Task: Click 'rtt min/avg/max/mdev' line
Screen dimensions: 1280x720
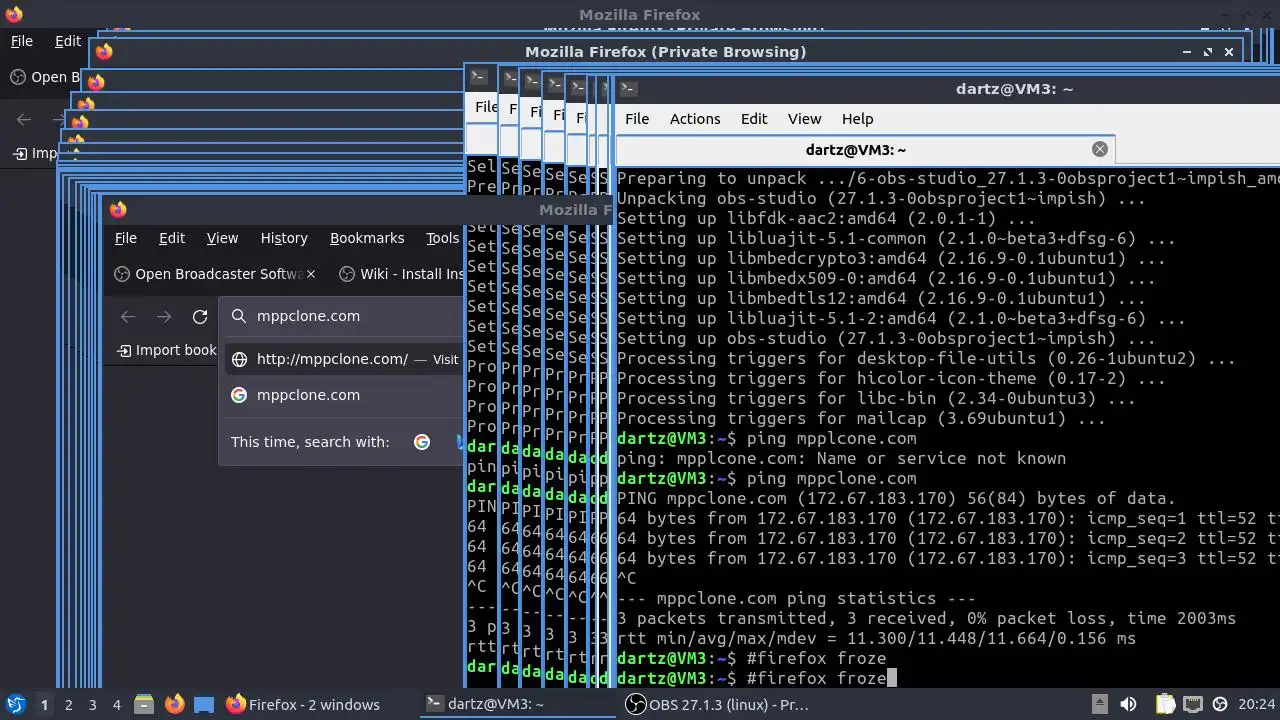Action: pyautogui.click(x=876, y=638)
